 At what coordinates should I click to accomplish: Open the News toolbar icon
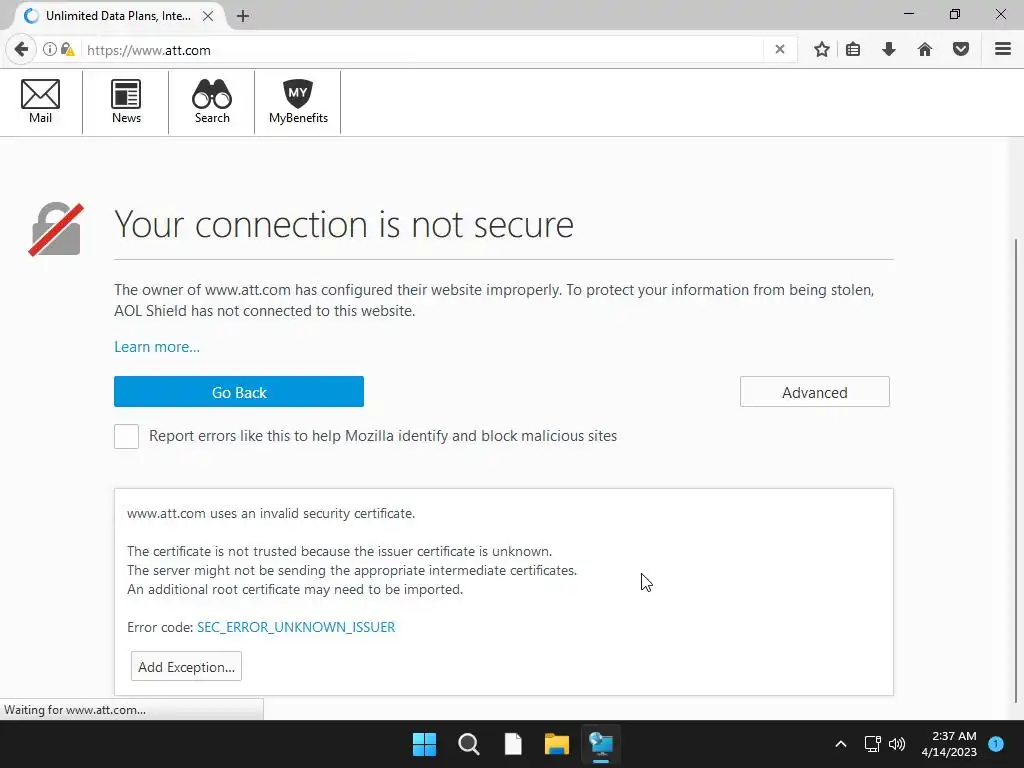pyautogui.click(x=126, y=101)
